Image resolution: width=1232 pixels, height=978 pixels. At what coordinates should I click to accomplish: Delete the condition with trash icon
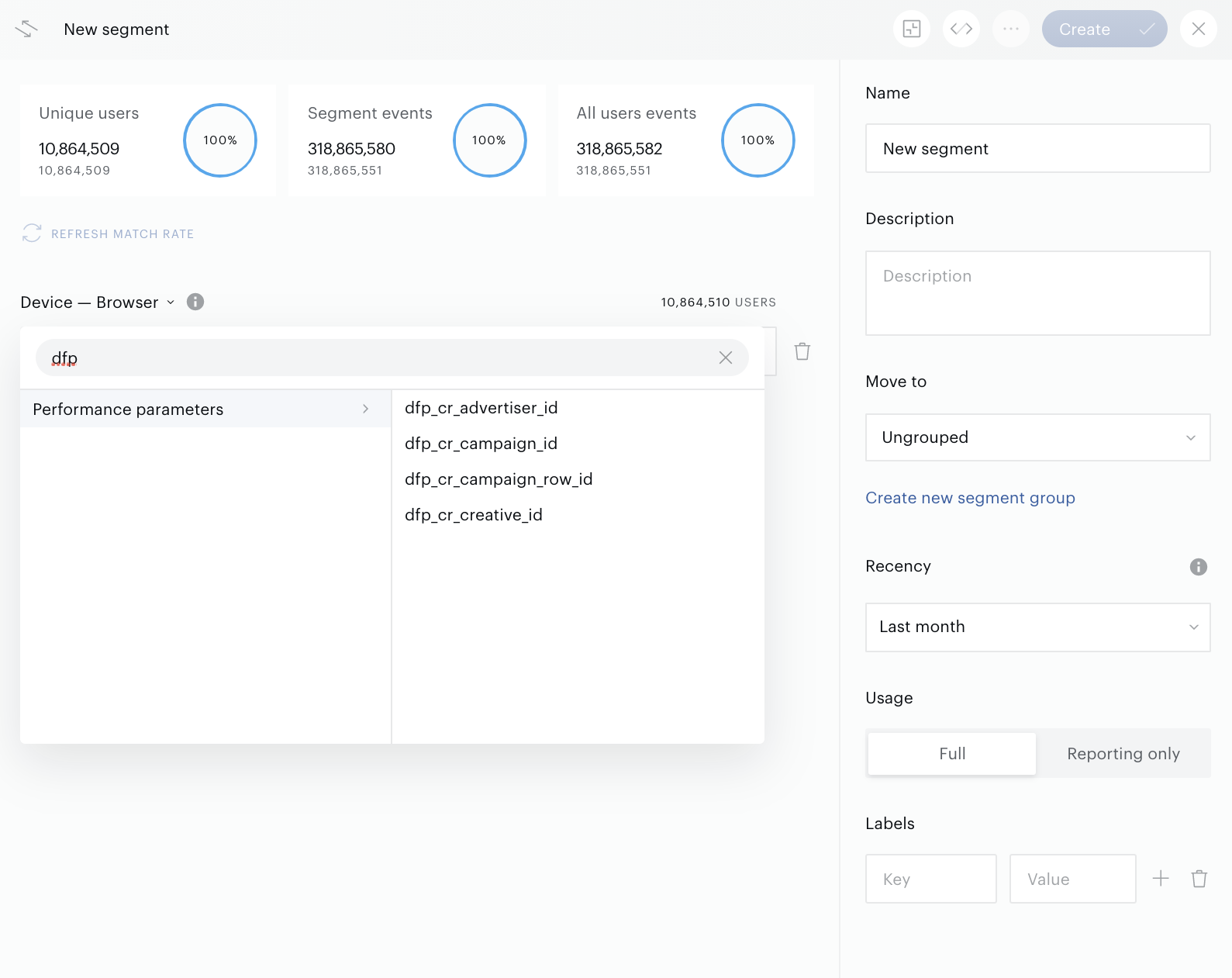point(802,351)
